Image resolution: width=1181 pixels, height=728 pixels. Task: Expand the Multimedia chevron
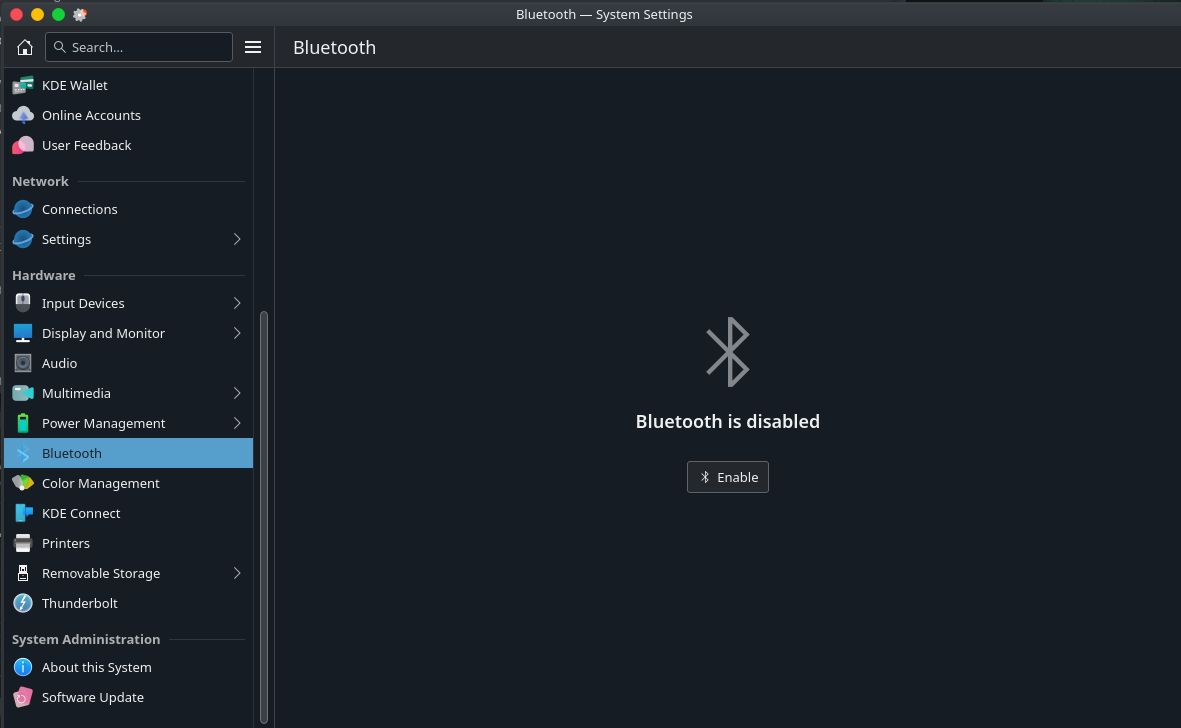pyautogui.click(x=237, y=394)
